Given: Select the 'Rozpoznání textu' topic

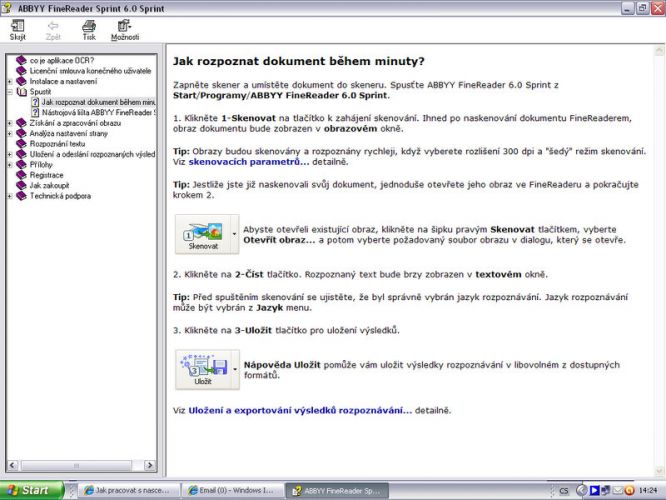Looking at the screenshot, I should (x=57, y=144).
